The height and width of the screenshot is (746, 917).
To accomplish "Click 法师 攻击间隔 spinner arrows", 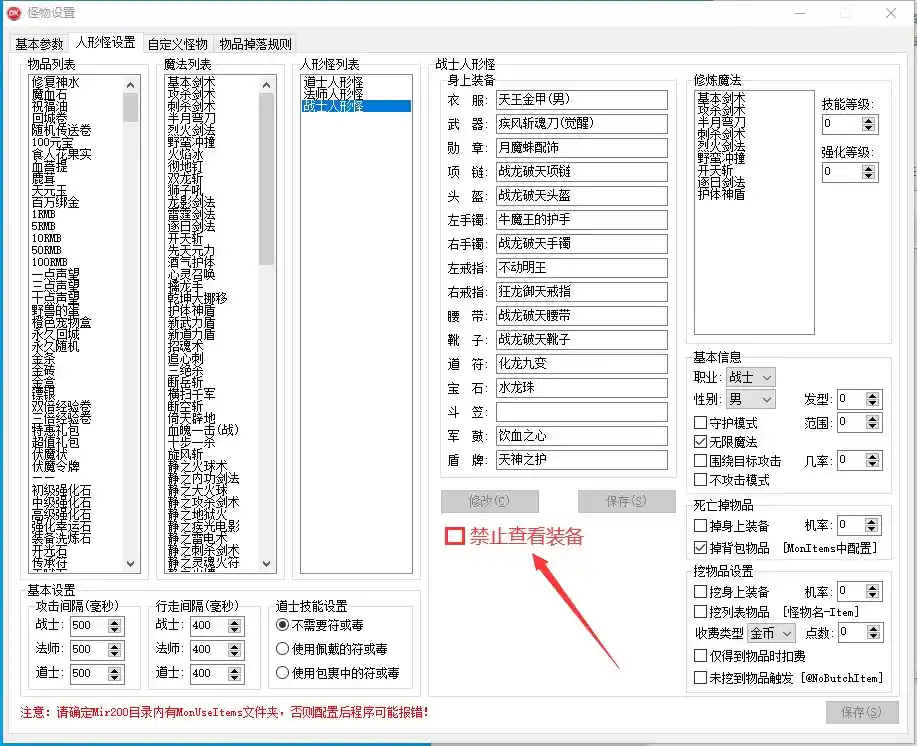I will tap(115, 650).
